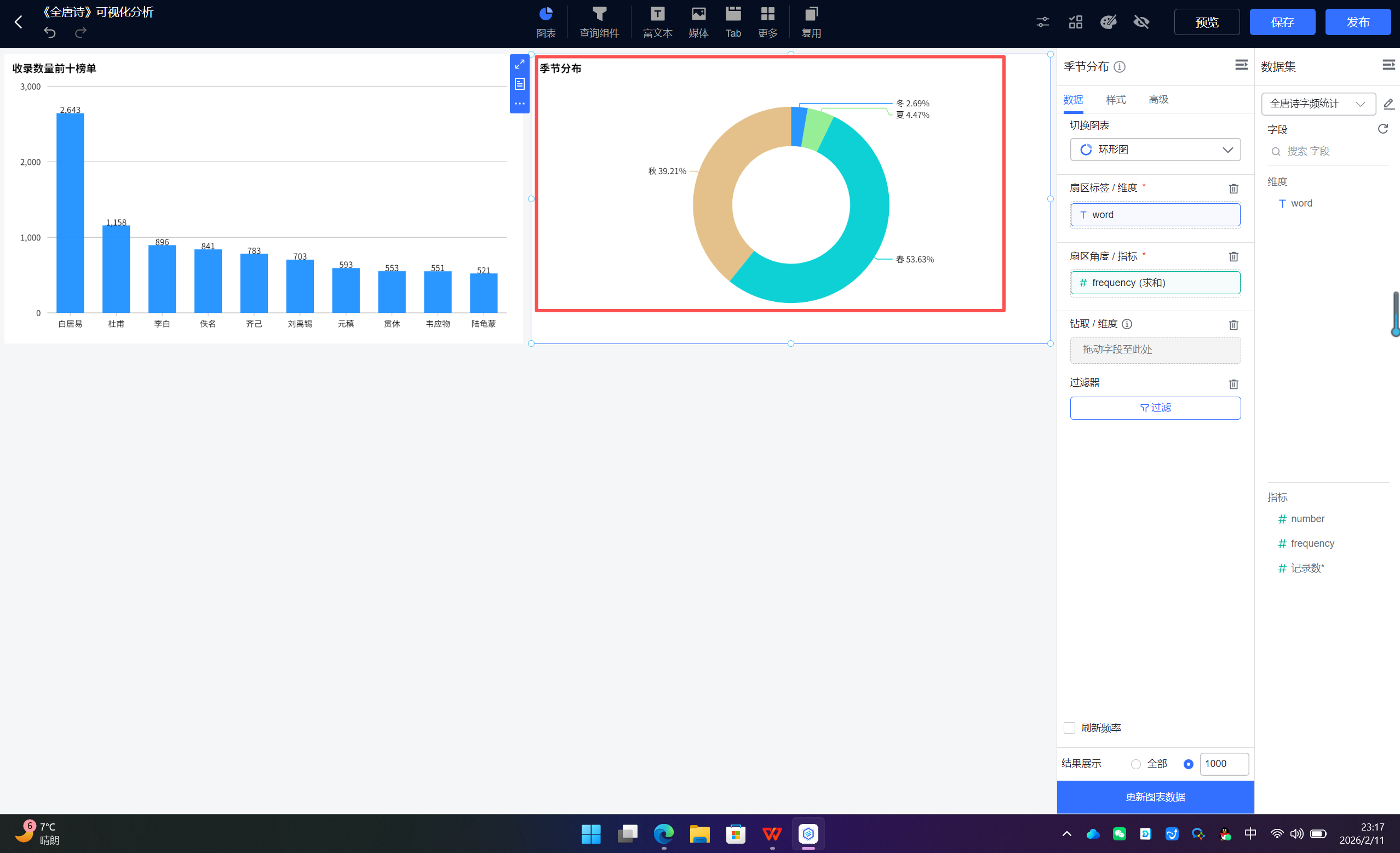The image size is (1400, 853).
Task: Open the 环形图 chart type dropdown
Action: coord(1155,150)
